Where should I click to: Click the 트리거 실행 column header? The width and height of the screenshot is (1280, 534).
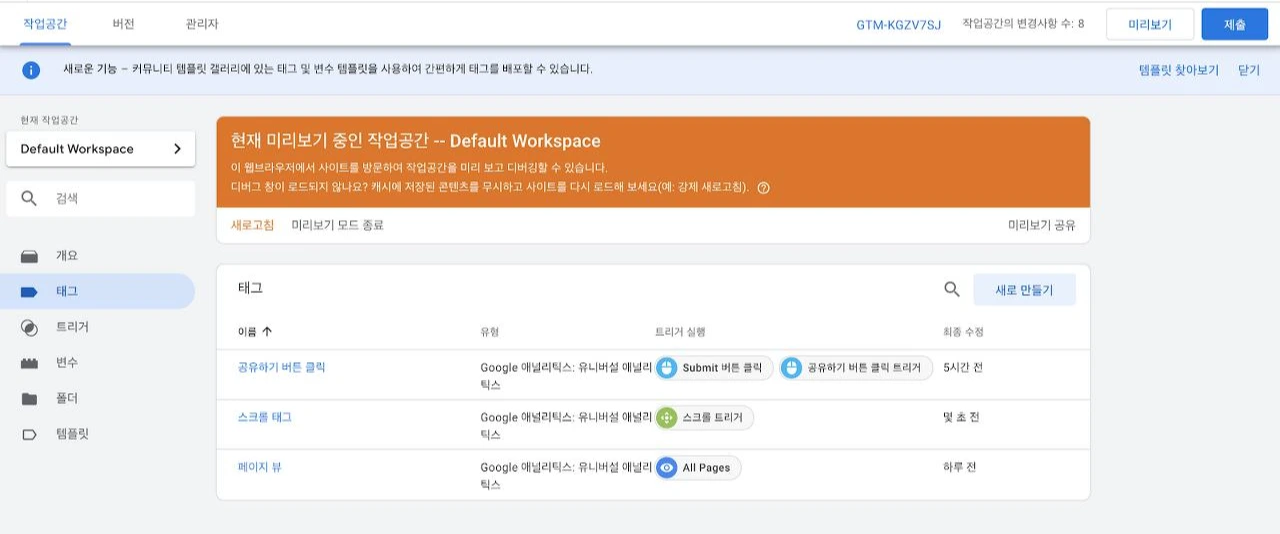(x=680, y=332)
